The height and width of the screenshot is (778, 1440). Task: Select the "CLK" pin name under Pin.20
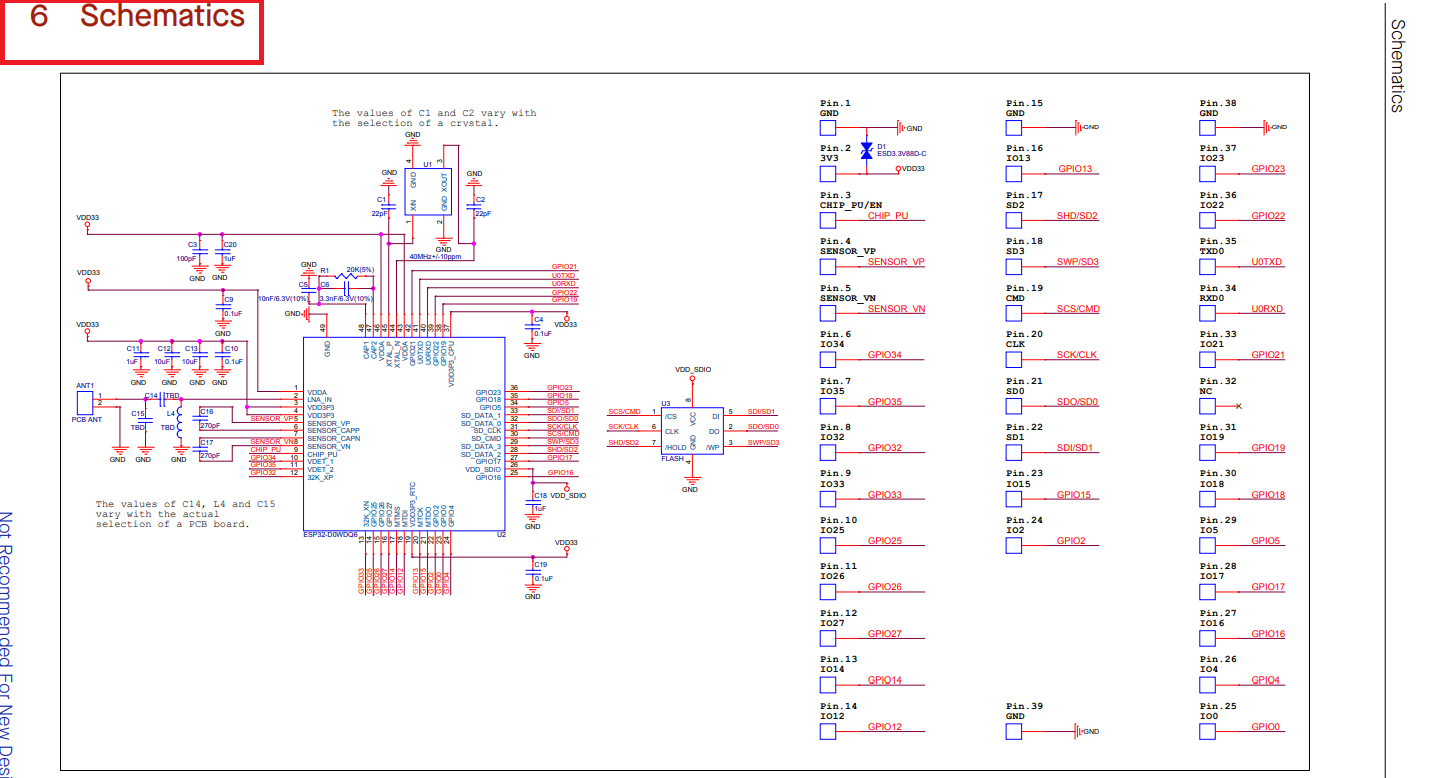pos(1015,344)
